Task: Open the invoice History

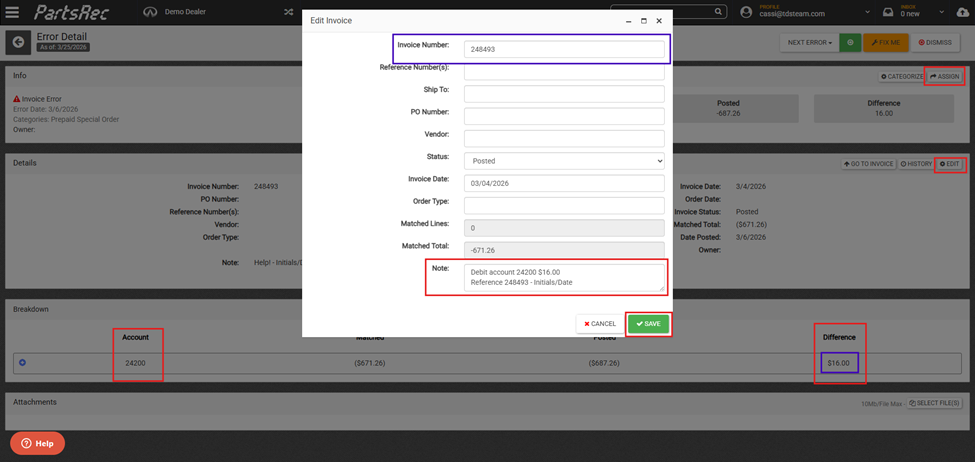Action: point(916,164)
